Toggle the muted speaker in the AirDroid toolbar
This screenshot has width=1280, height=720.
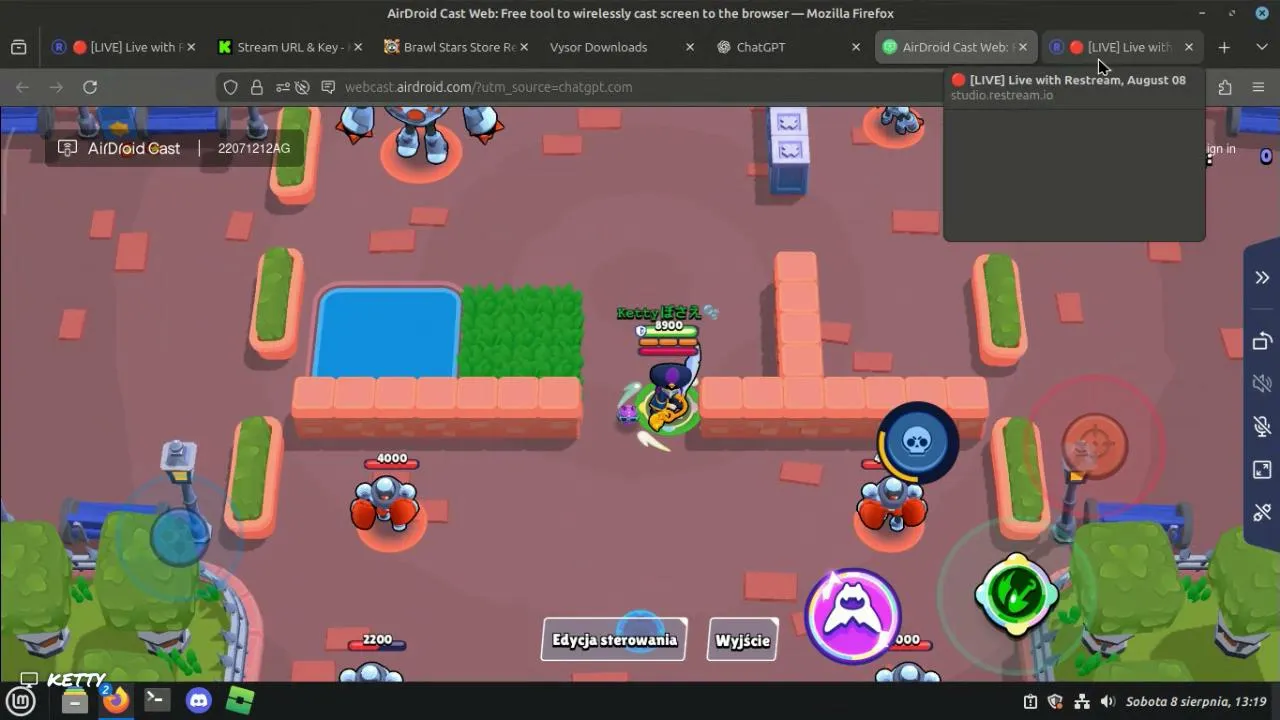[x=1262, y=384]
